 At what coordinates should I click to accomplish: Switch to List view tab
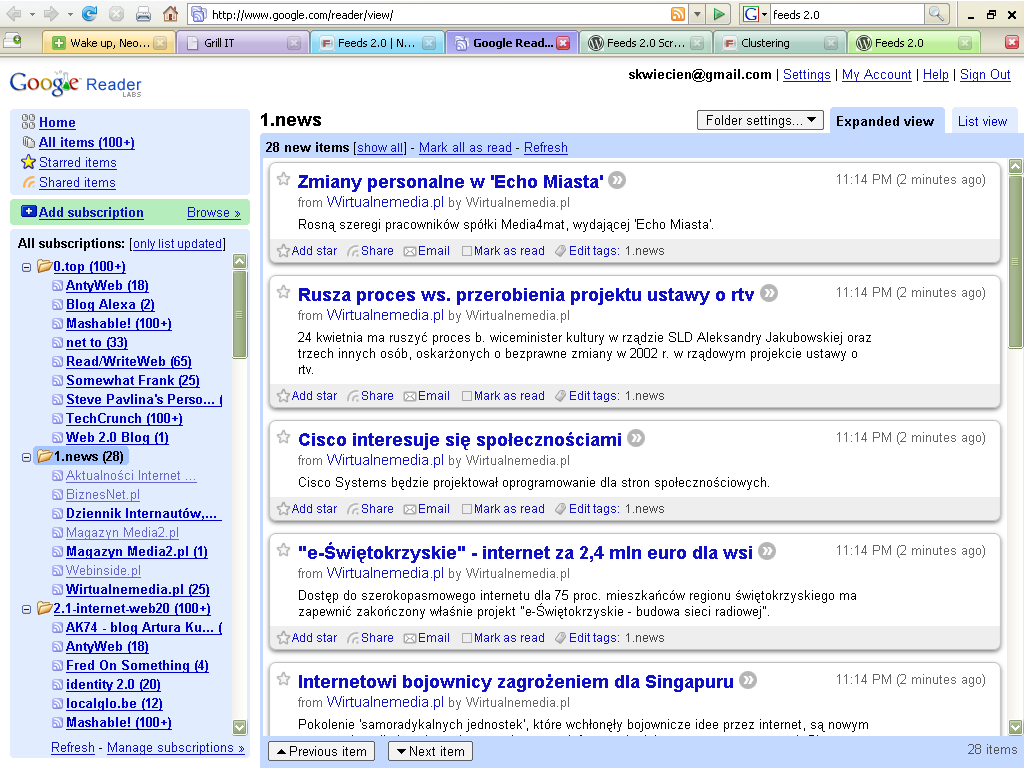pos(982,121)
